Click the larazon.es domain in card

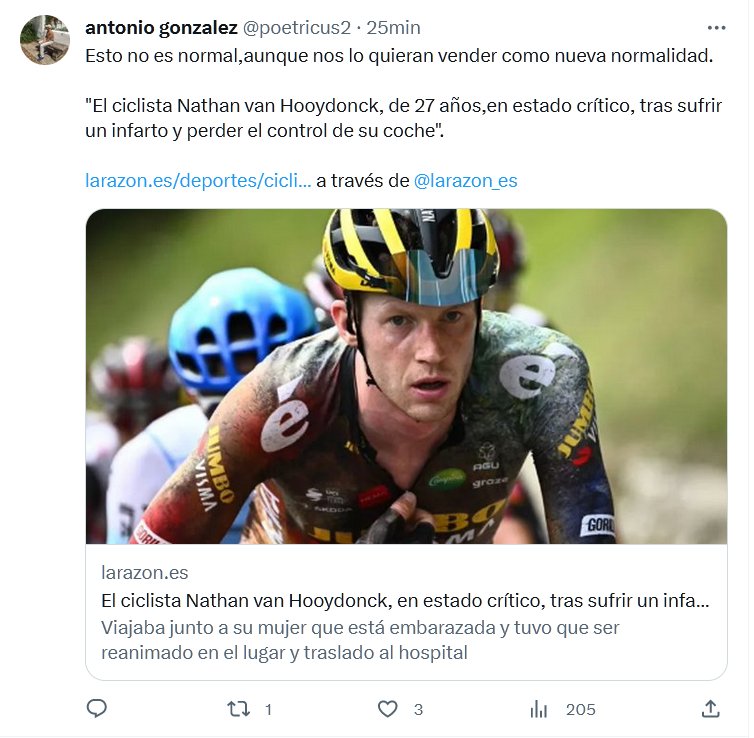[145, 573]
